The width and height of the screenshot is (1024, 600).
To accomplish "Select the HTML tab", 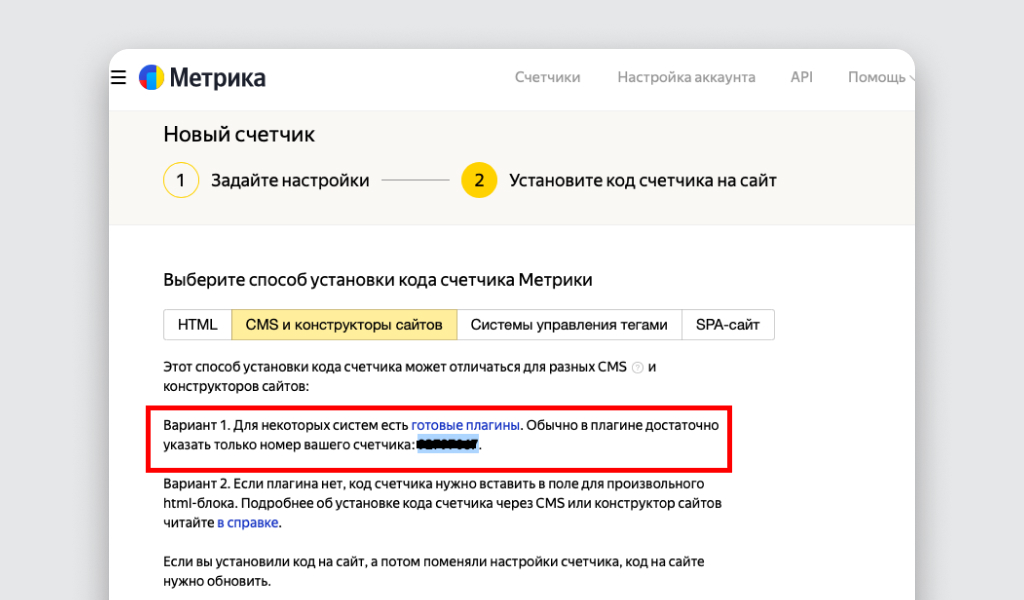I will point(197,324).
